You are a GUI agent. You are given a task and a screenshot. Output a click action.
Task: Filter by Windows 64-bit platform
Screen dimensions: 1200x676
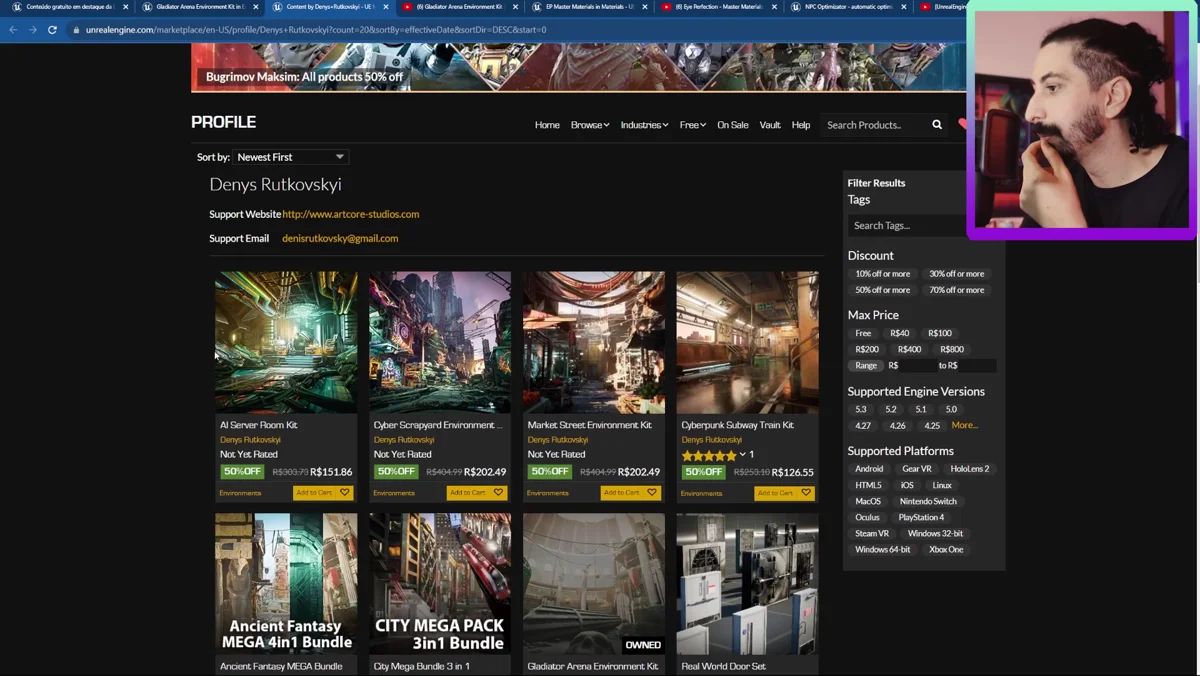[x=883, y=550]
